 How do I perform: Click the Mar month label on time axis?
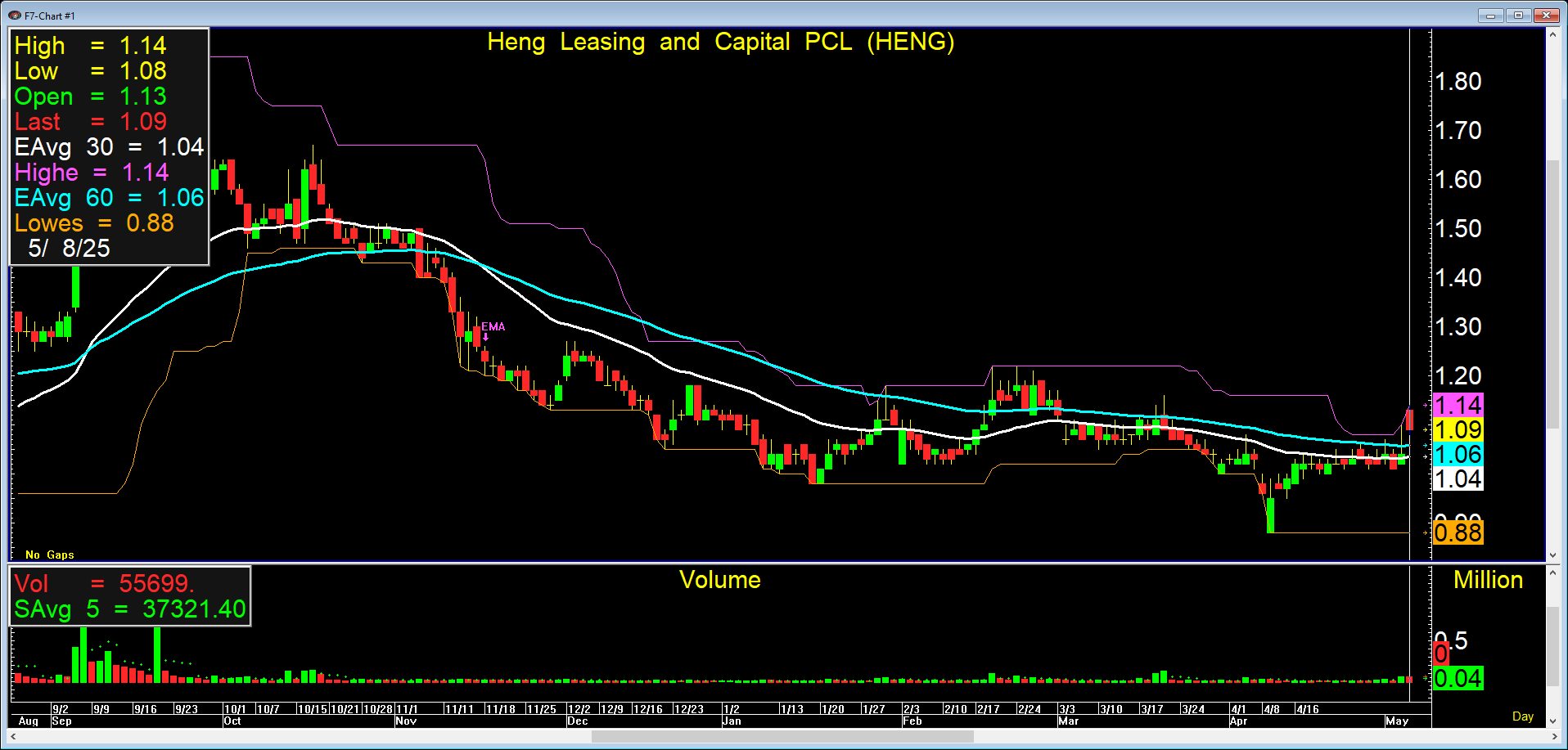(x=1069, y=721)
